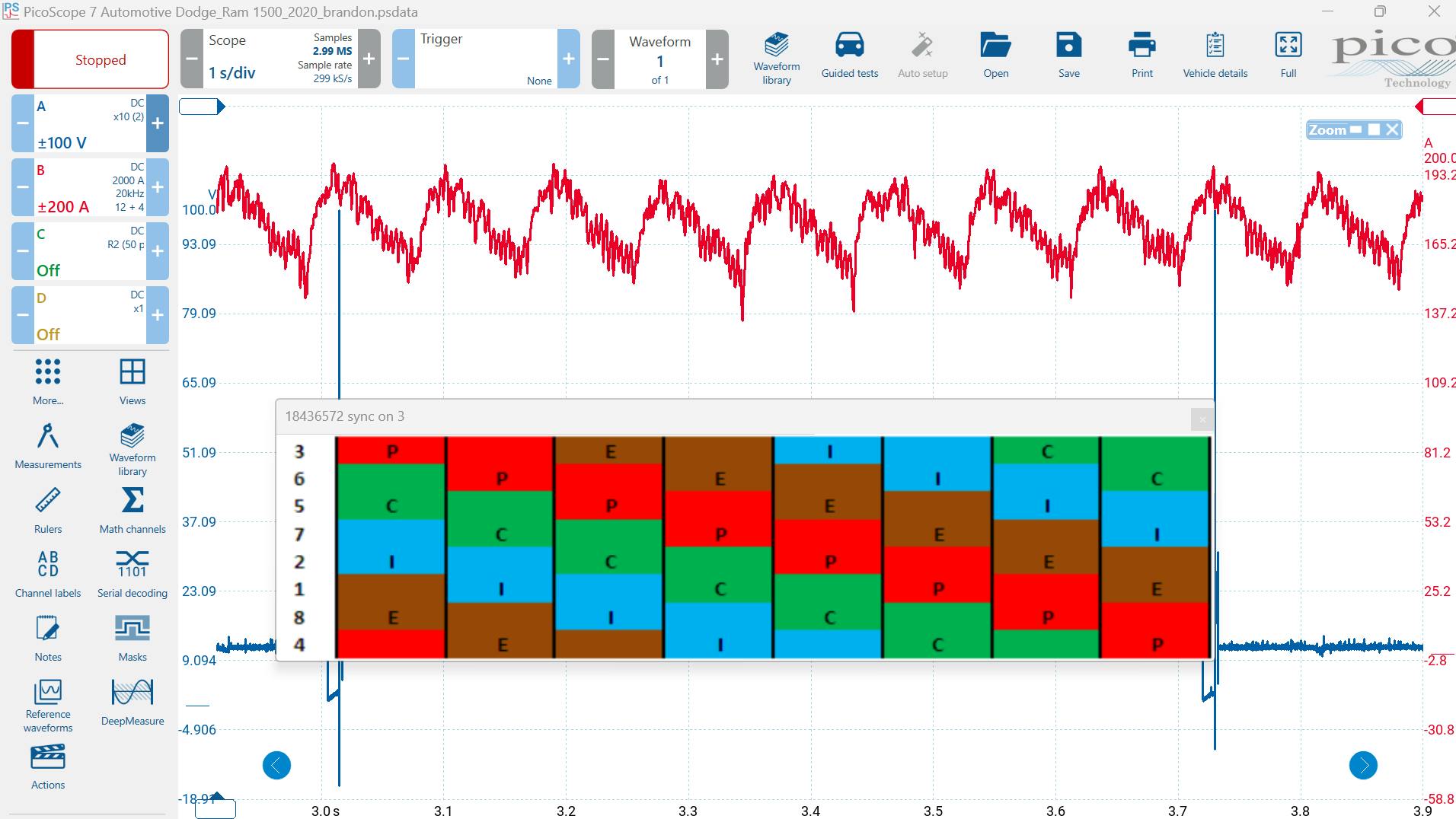
Task: Increase the Waveform number with plus stepper
Action: click(x=715, y=59)
